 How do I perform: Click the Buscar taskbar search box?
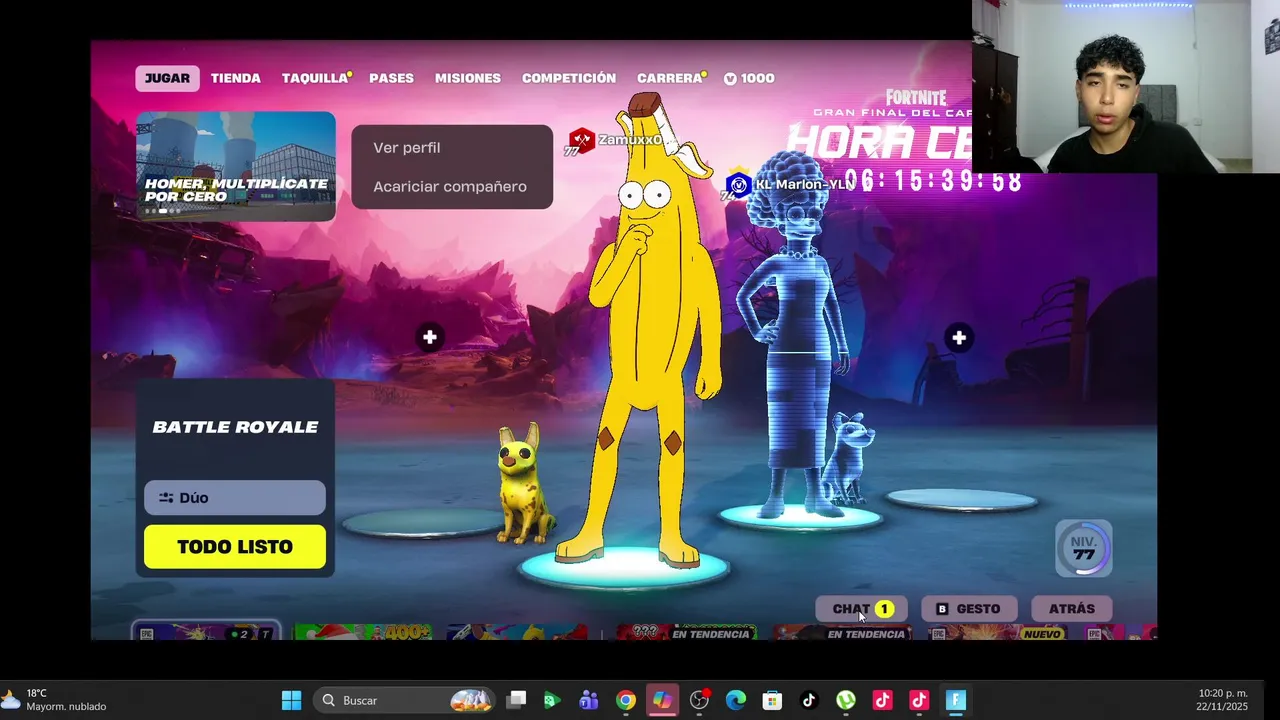[404, 700]
